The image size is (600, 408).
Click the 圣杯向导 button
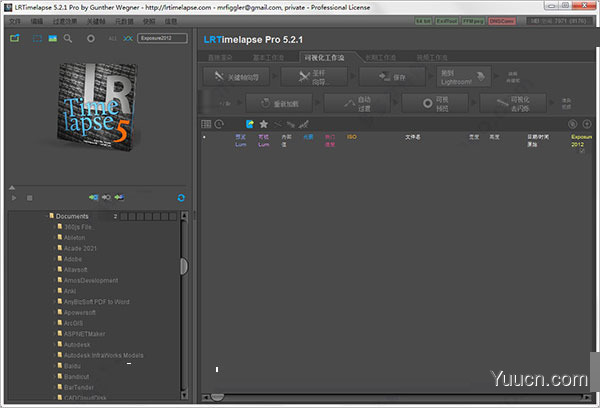tap(314, 77)
